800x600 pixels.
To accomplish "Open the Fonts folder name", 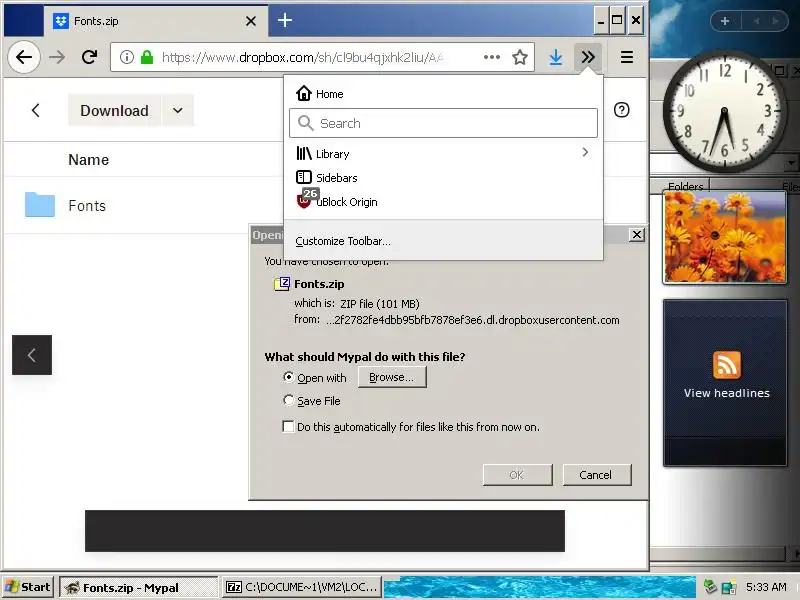I will pyautogui.click(x=87, y=206).
